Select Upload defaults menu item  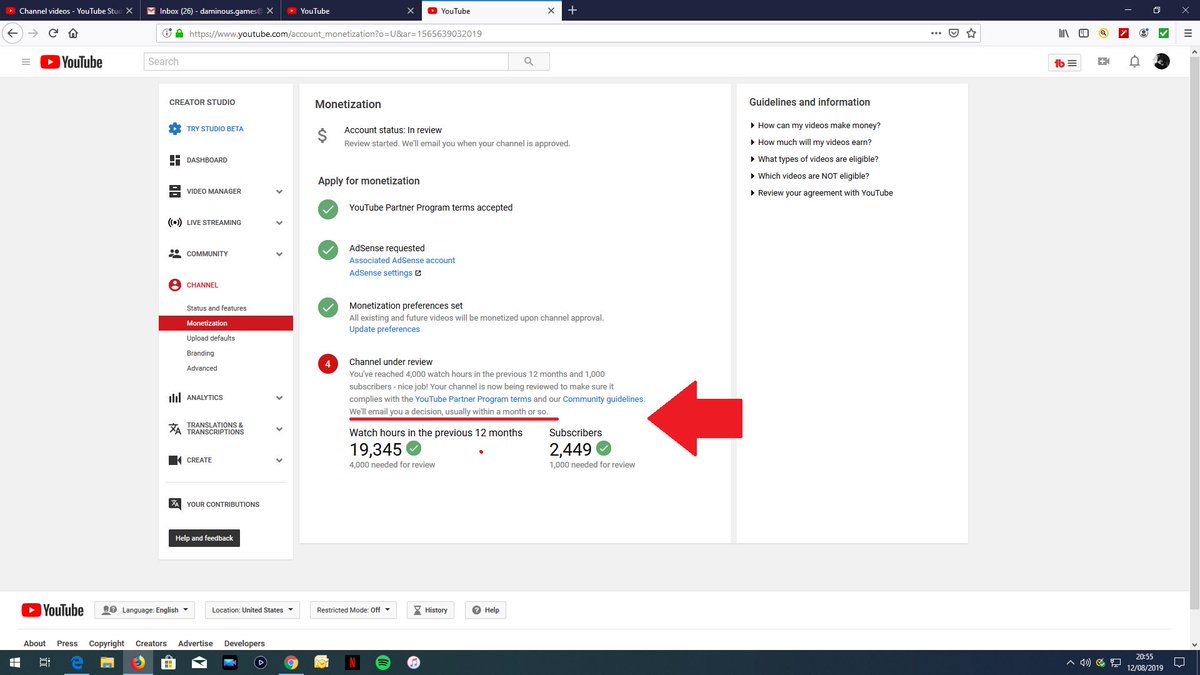209,338
